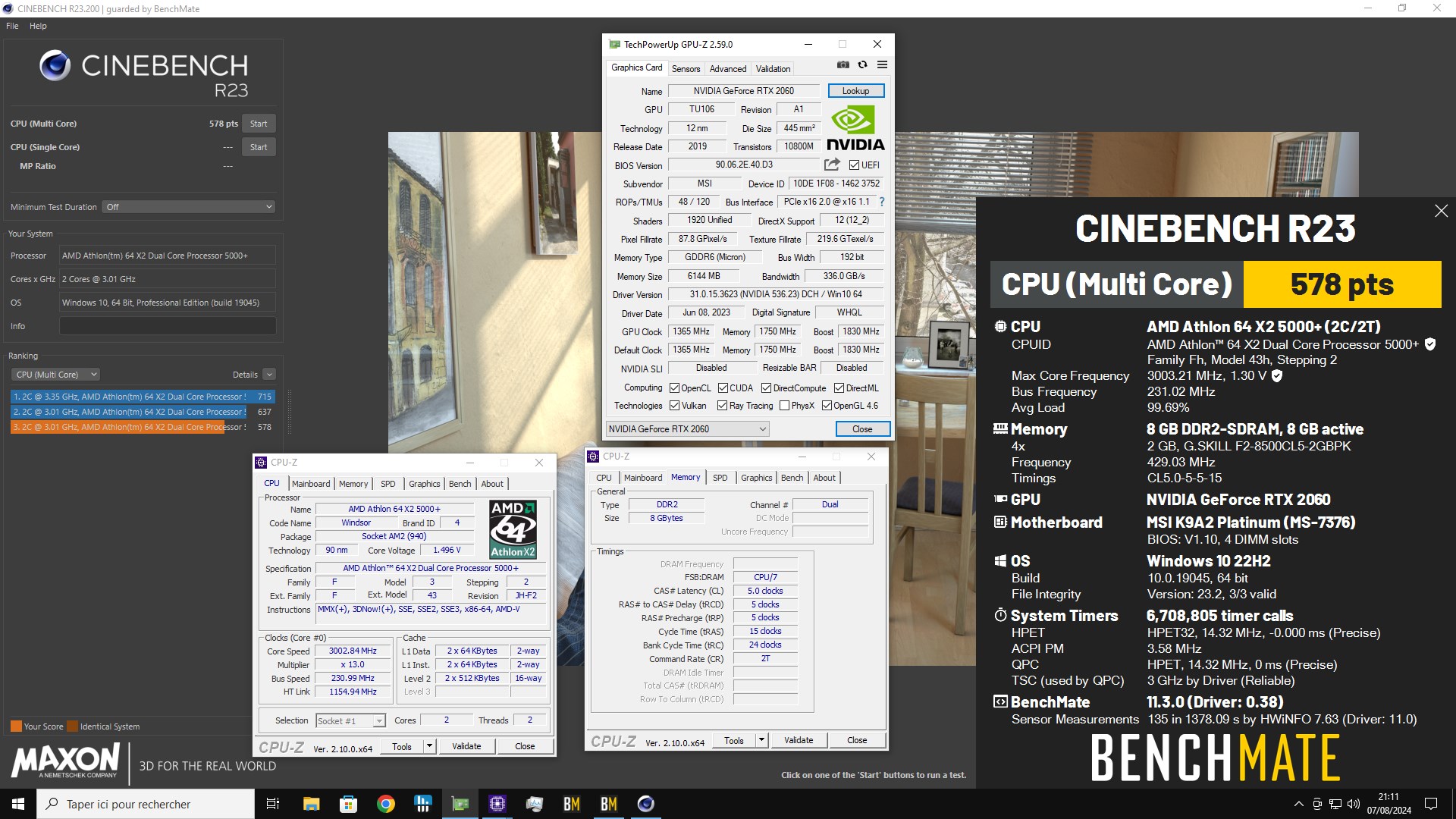Viewport: 1456px width, 819px height.
Task: Toggle Vulkan technology checkbox
Action: (x=674, y=406)
